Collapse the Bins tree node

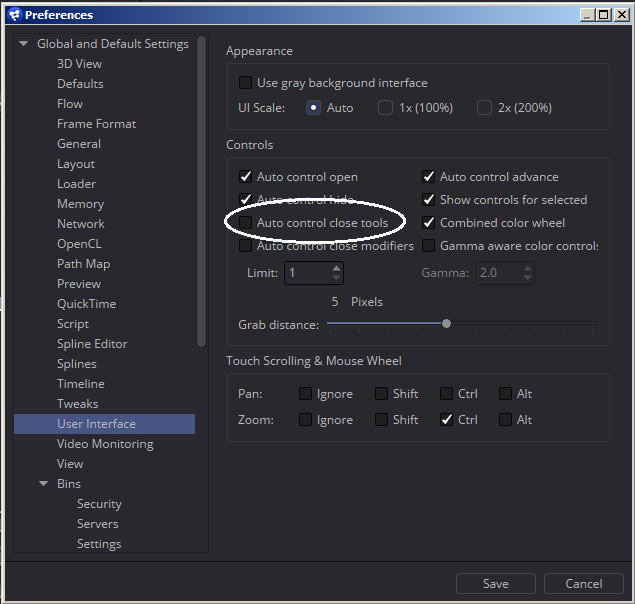tap(43, 483)
